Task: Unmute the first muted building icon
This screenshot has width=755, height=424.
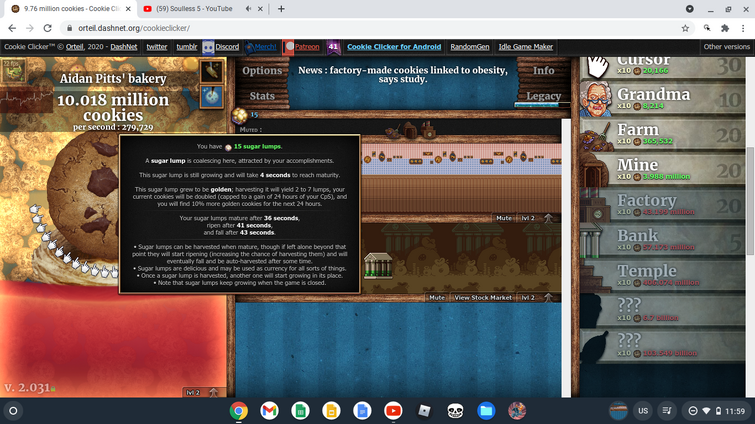Action: 392,130
